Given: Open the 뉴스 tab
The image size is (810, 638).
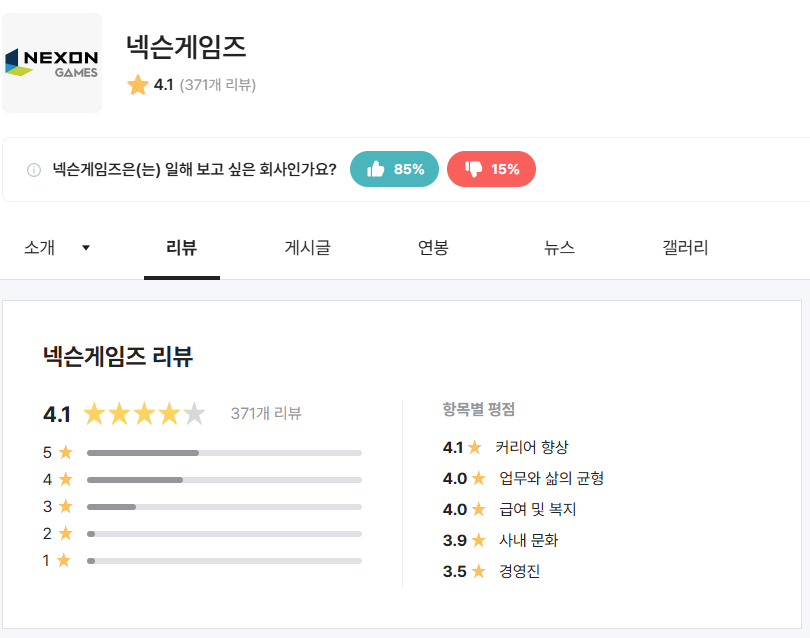Looking at the screenshot, I should click(x=559, y=248).
